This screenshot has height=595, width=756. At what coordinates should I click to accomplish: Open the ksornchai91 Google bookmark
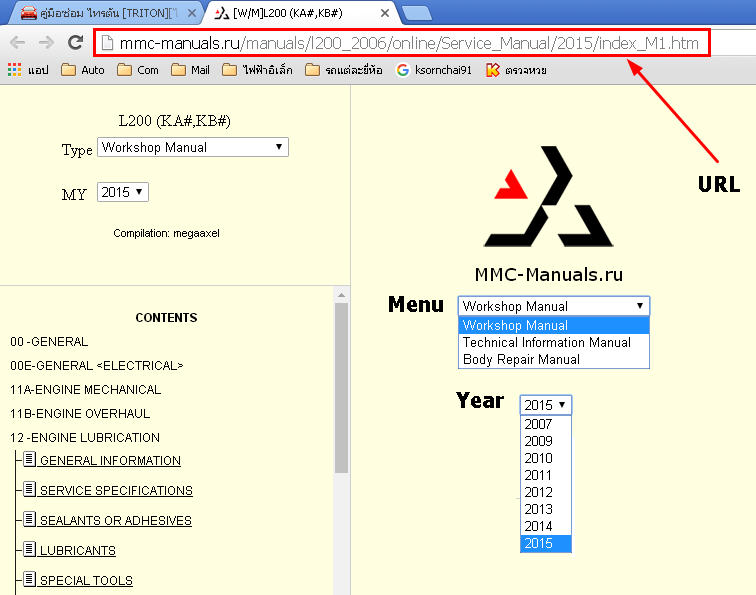(x=433, y=70)
